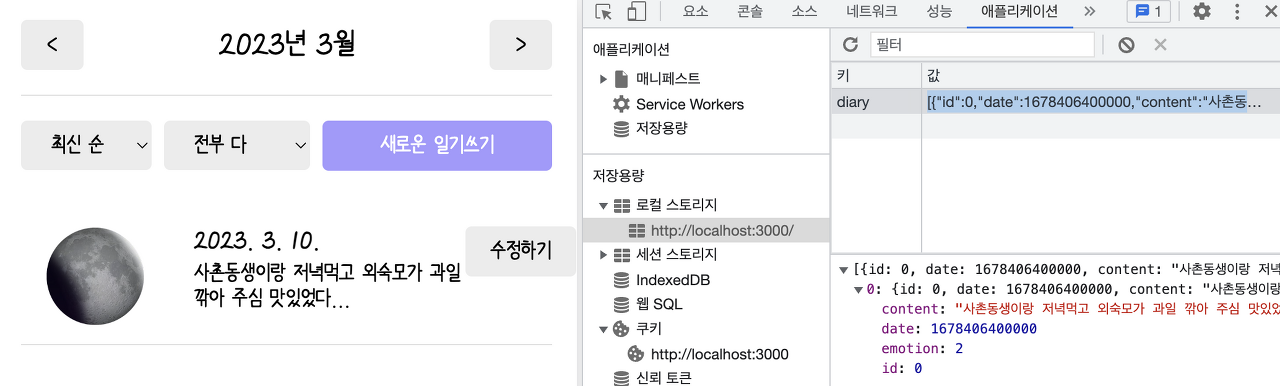Click the emotion: 2 property line
This screenshot has height=386, width=1280.
pos(922,349)
